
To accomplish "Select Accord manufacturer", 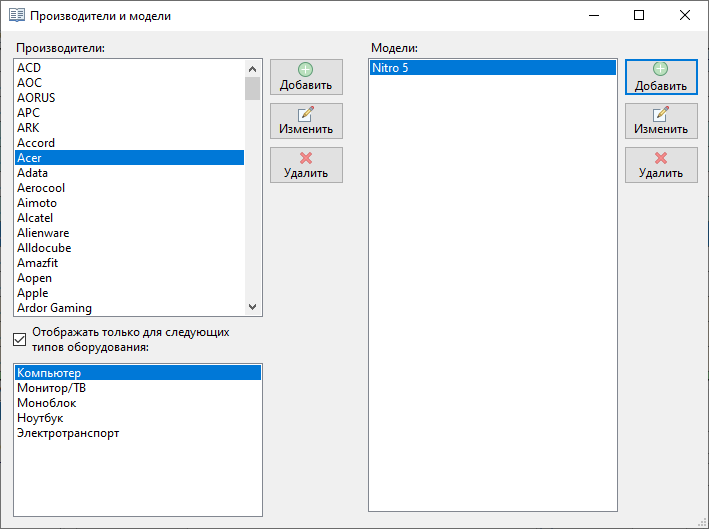I will click(x=129, y=143).
